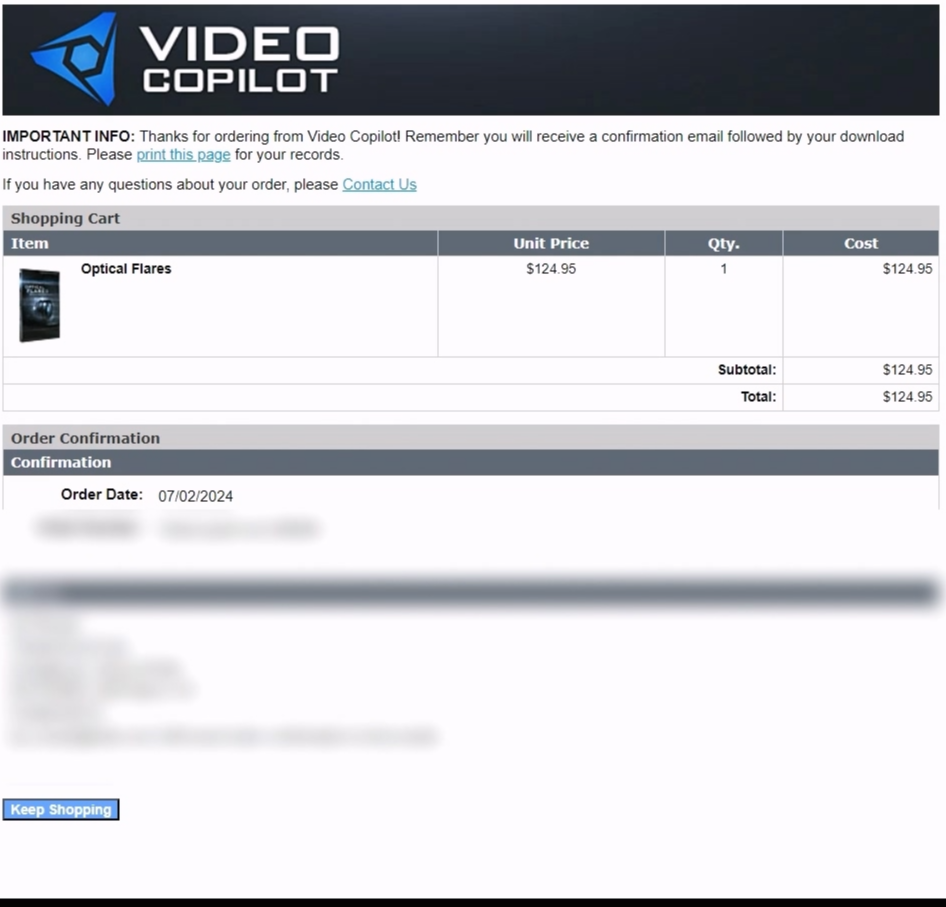946x907 pixels.
Task: Select the order date 07/02/2024
Action: (195, 496)
